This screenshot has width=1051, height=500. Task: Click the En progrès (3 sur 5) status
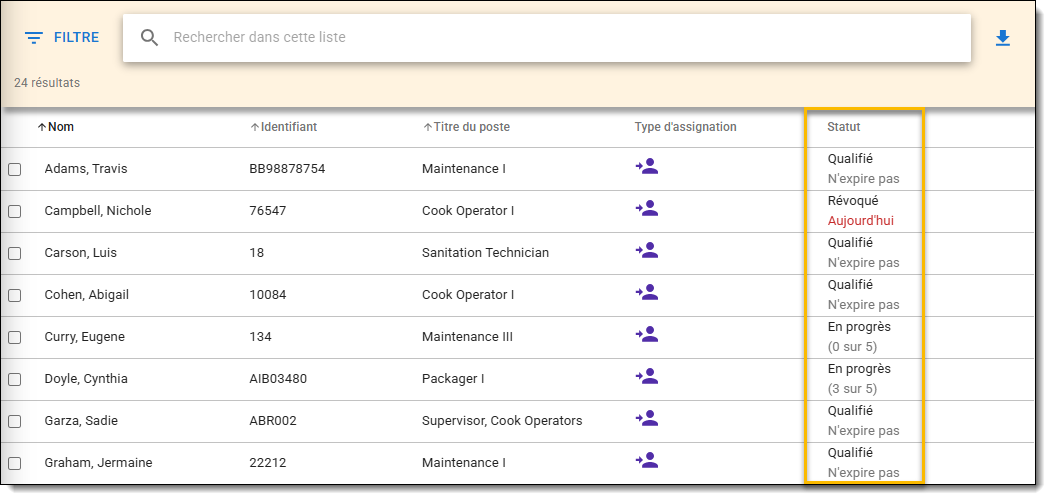click(858, 379)
